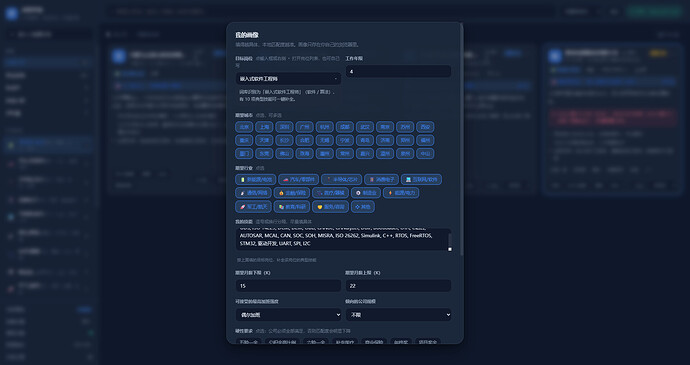Toggle the 苏州 city chip
The width and height of the screenshot is (690, 365).
click(405, 127)
